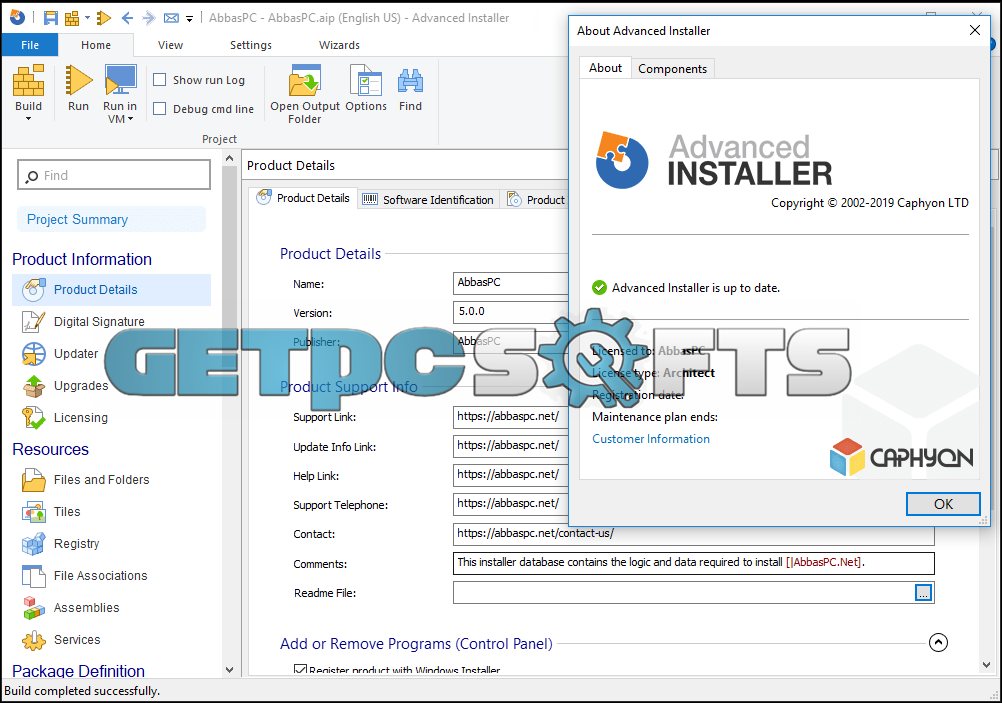The width and height of the screenshot is (1002, 703).
Task: Select the Software Identification tab
Action: (x=428, y=199)
